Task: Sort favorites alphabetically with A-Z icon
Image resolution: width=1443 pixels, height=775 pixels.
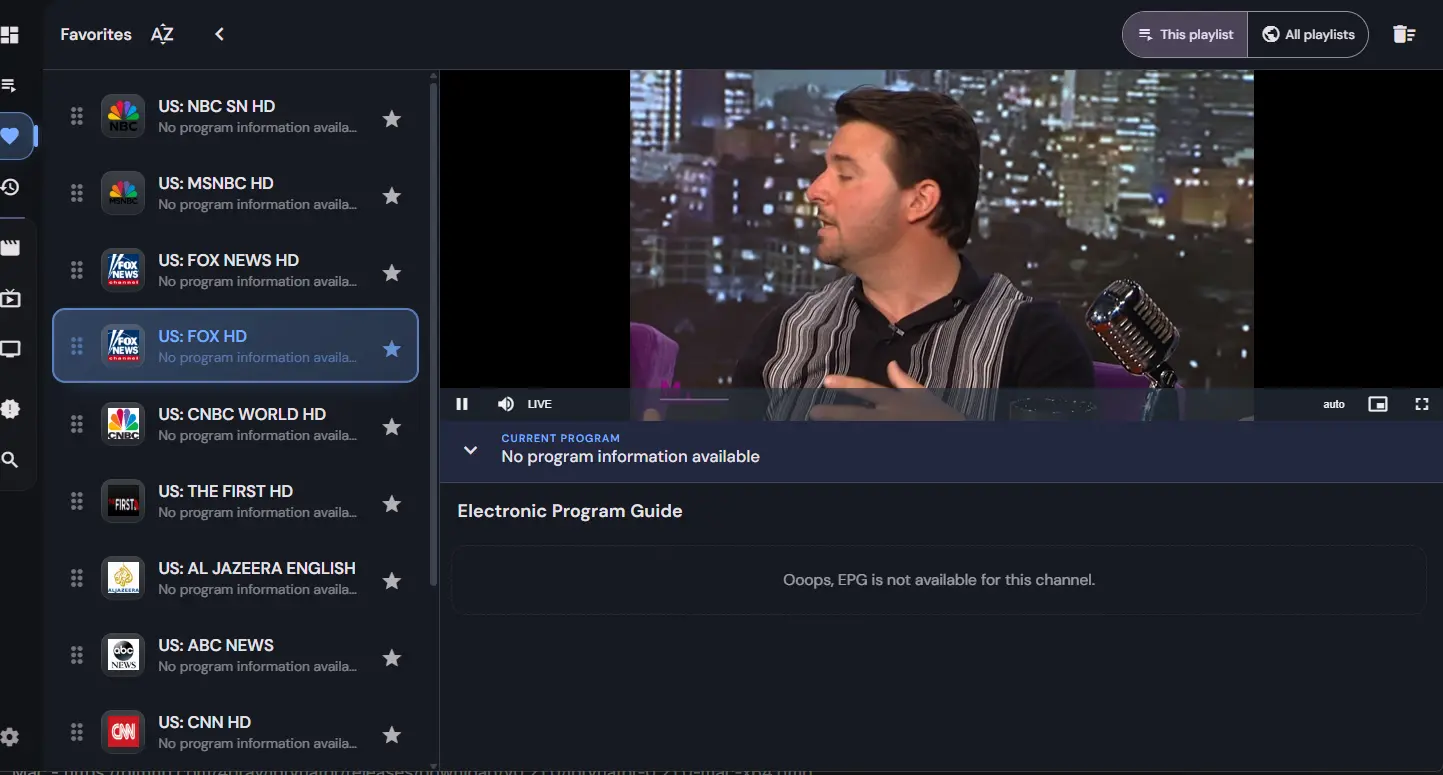Action: (162, 34)
